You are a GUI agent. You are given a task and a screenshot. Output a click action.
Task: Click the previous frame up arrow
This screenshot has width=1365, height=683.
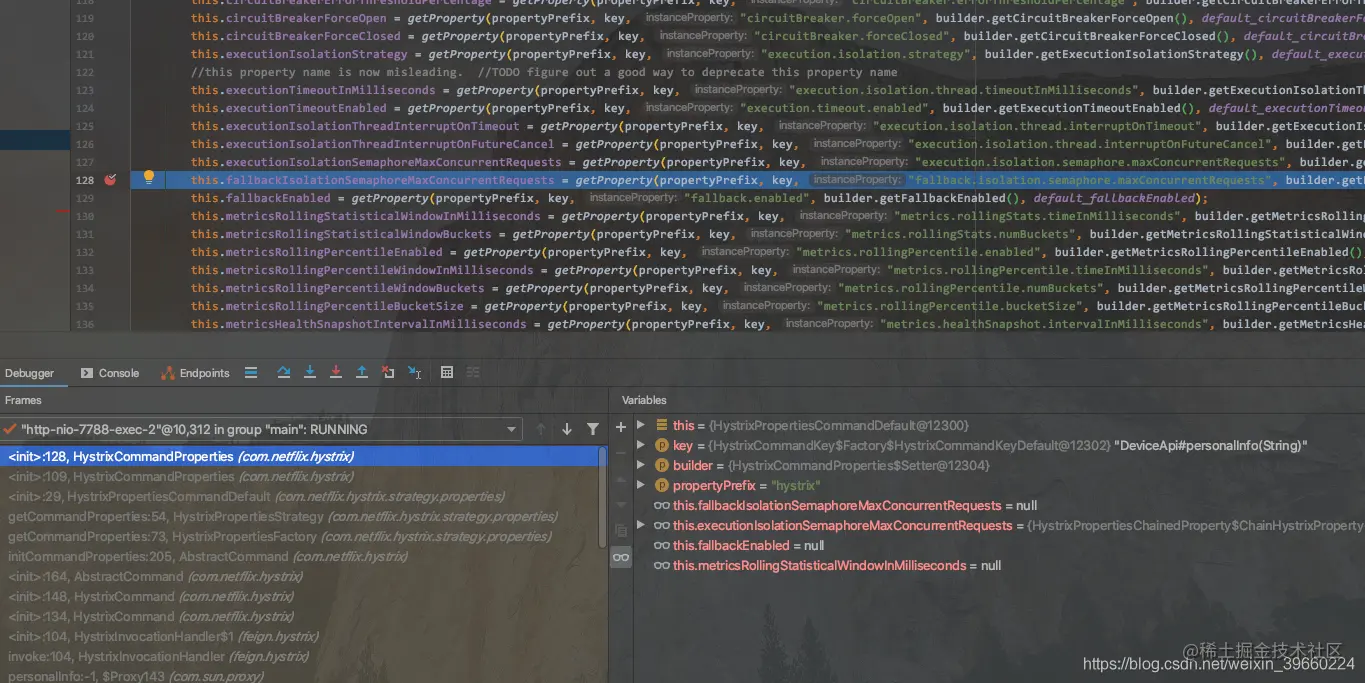(541, 429)
